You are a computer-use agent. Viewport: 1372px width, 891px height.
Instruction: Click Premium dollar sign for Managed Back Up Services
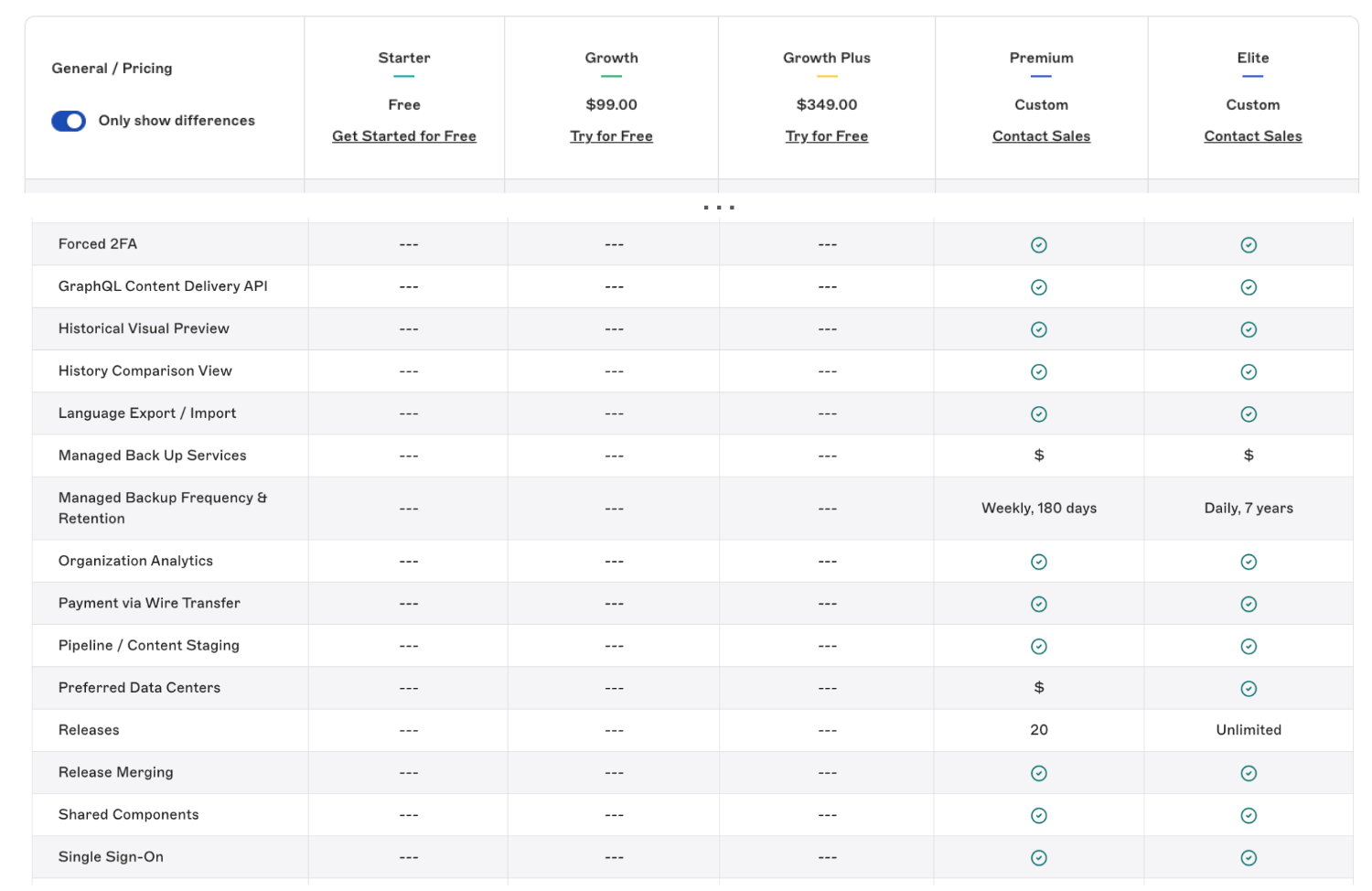[x=1038, y=456]
